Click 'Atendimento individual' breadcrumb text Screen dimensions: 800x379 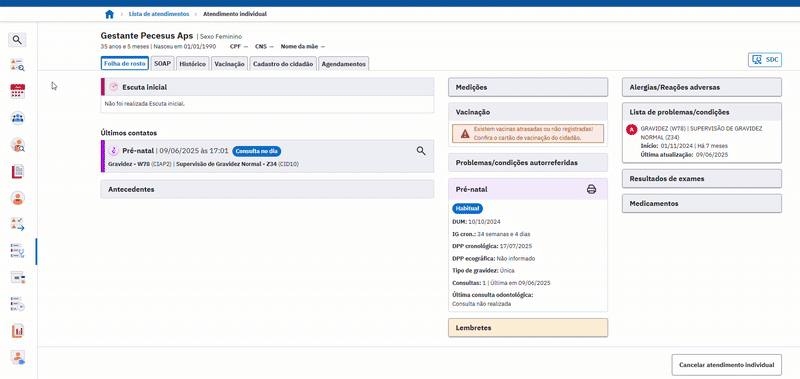(235, 14)
